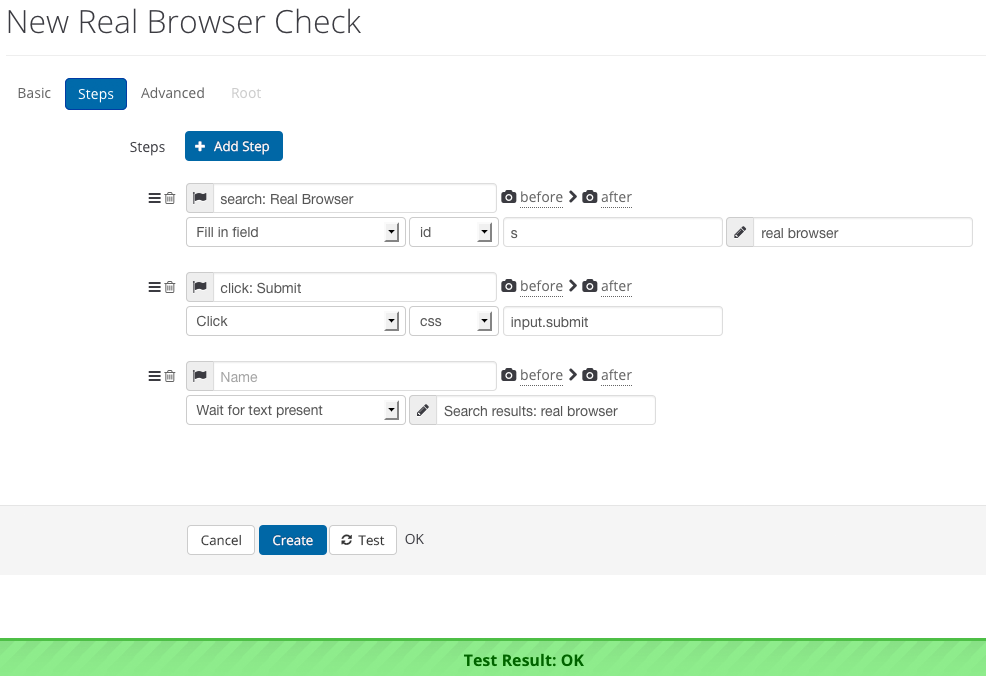986x676 pixels.
Task: Click the 'Test Result: OK' banner
Action: point(493,658)
